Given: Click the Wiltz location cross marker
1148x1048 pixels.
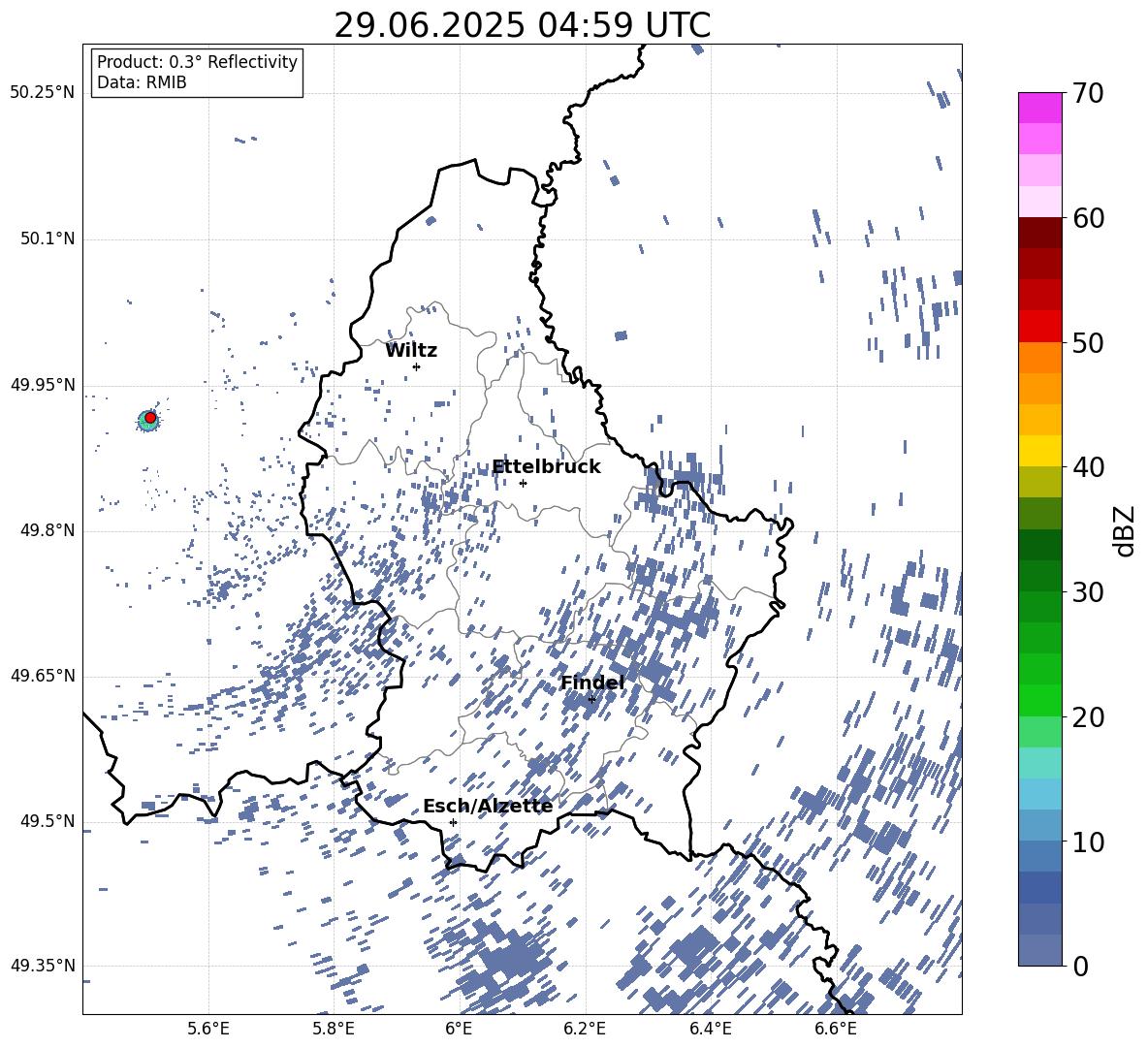Looking at the screenshot, I should click(416, 366).
